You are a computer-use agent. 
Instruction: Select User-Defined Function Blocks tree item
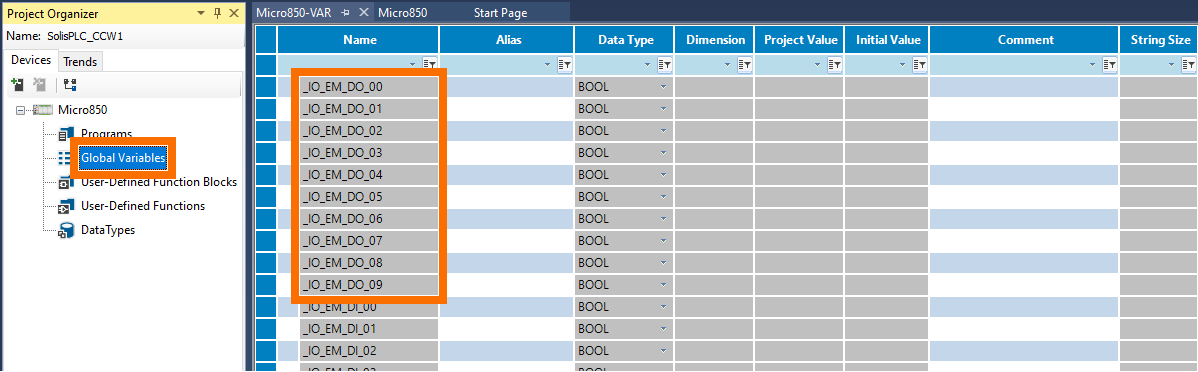point(158,183)
